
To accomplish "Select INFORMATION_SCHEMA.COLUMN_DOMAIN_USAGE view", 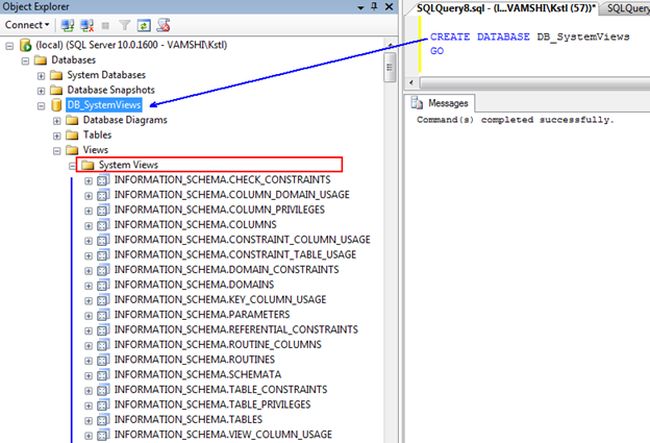I will [232, 195].
